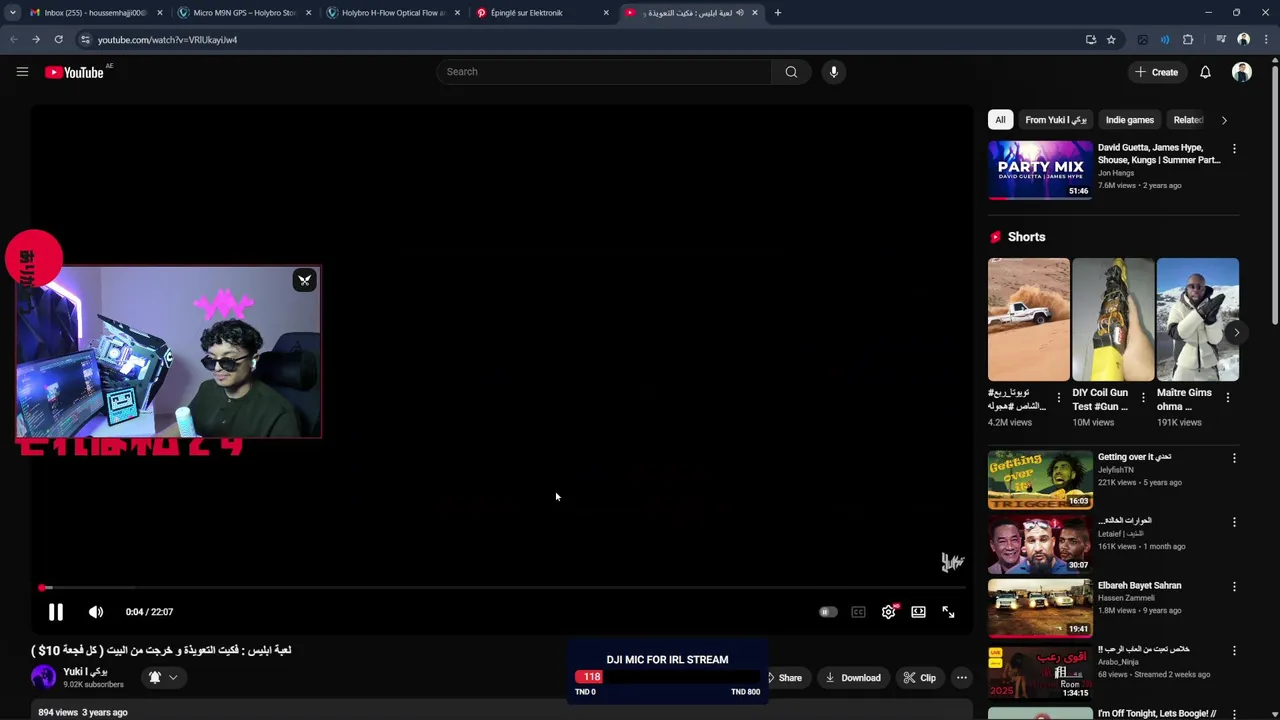Click the search magnifier button
Image resolution: width=1280 pixels, height=720 pixels.
coord(791,72)
